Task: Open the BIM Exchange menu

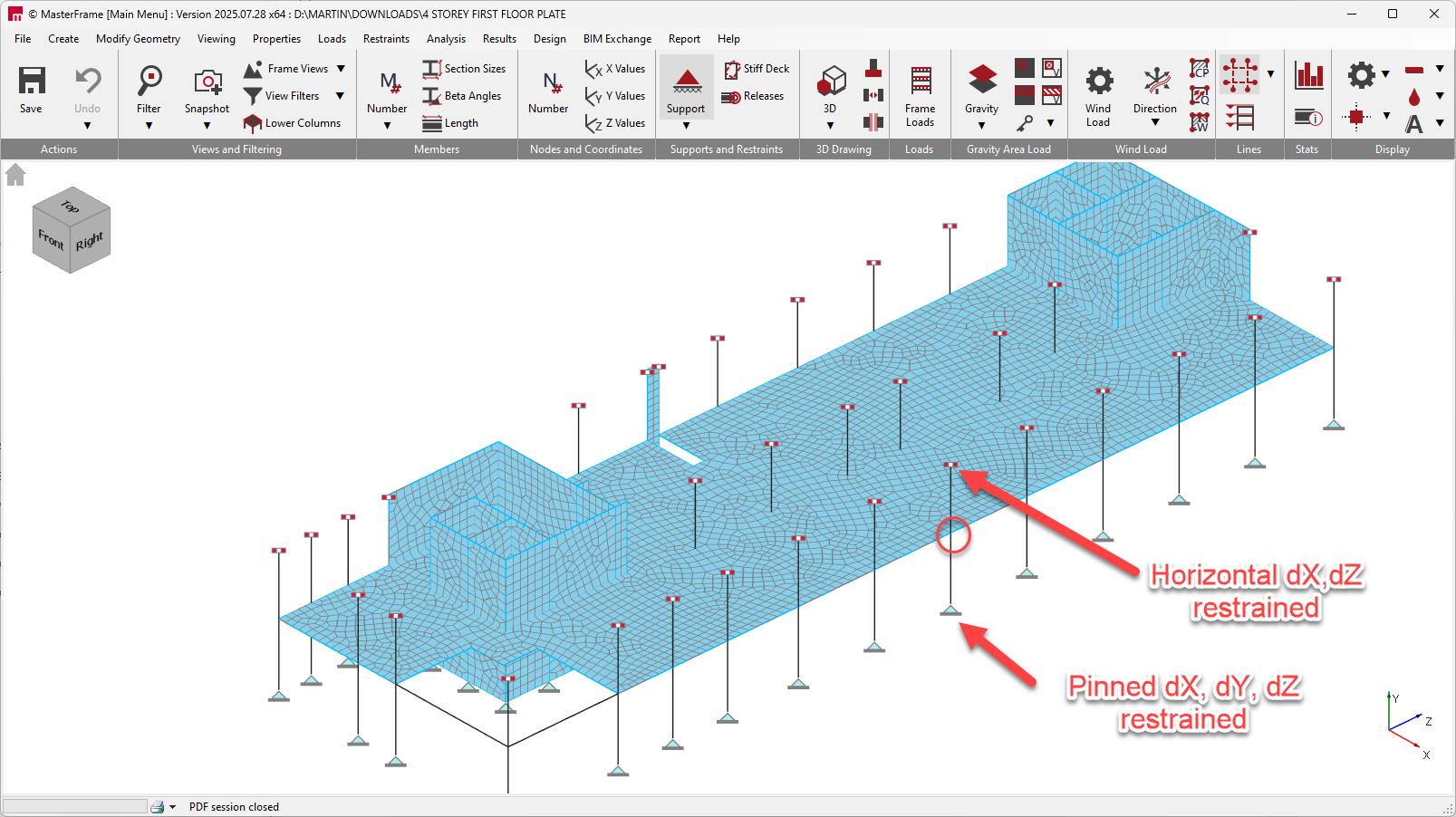Action: tap(617, 39)
